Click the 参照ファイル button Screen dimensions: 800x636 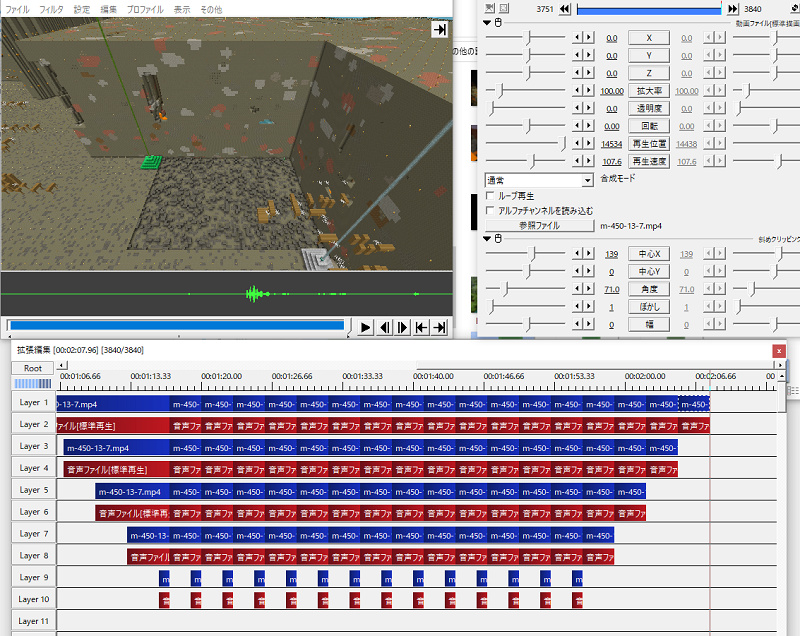pyautogui.click(x=539, y=225)
